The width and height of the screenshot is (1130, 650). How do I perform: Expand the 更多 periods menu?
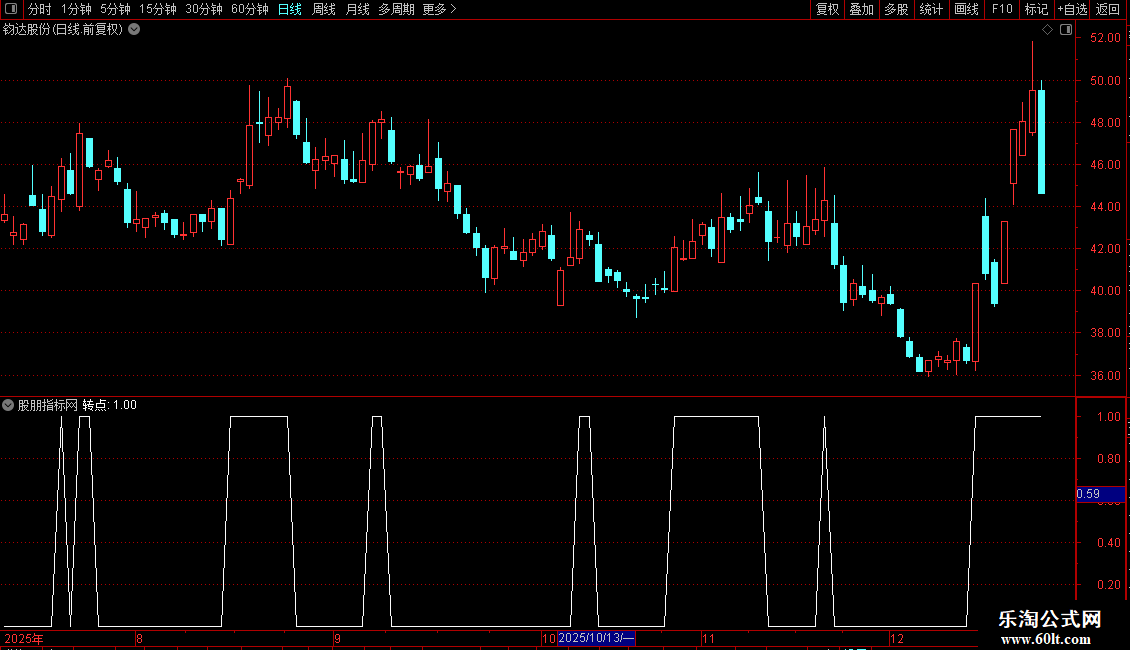tap(440, 9)
